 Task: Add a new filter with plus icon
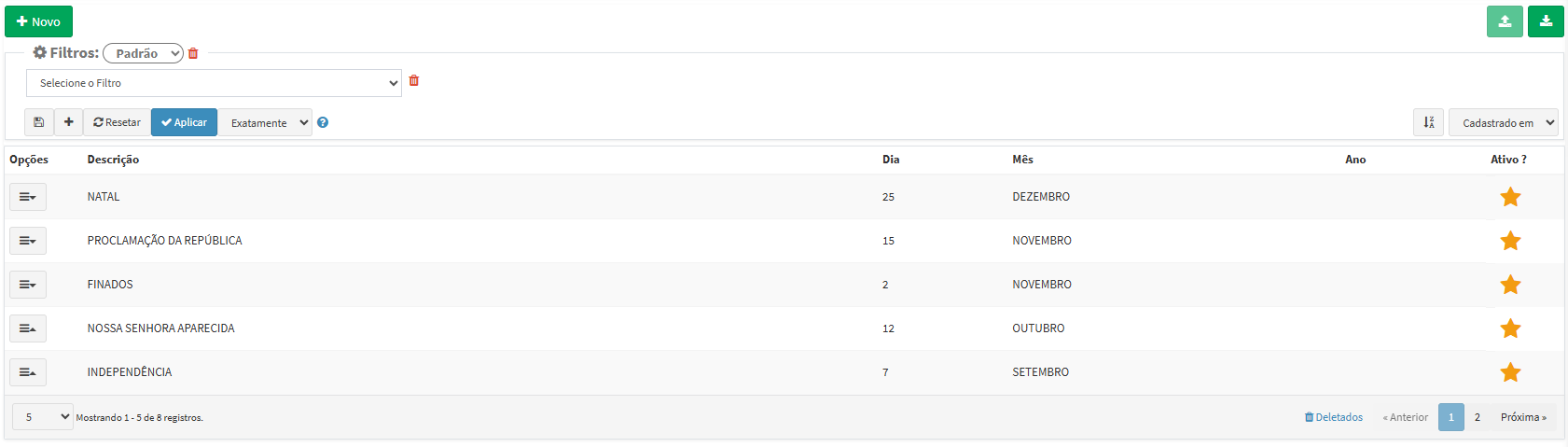[69, 122]
